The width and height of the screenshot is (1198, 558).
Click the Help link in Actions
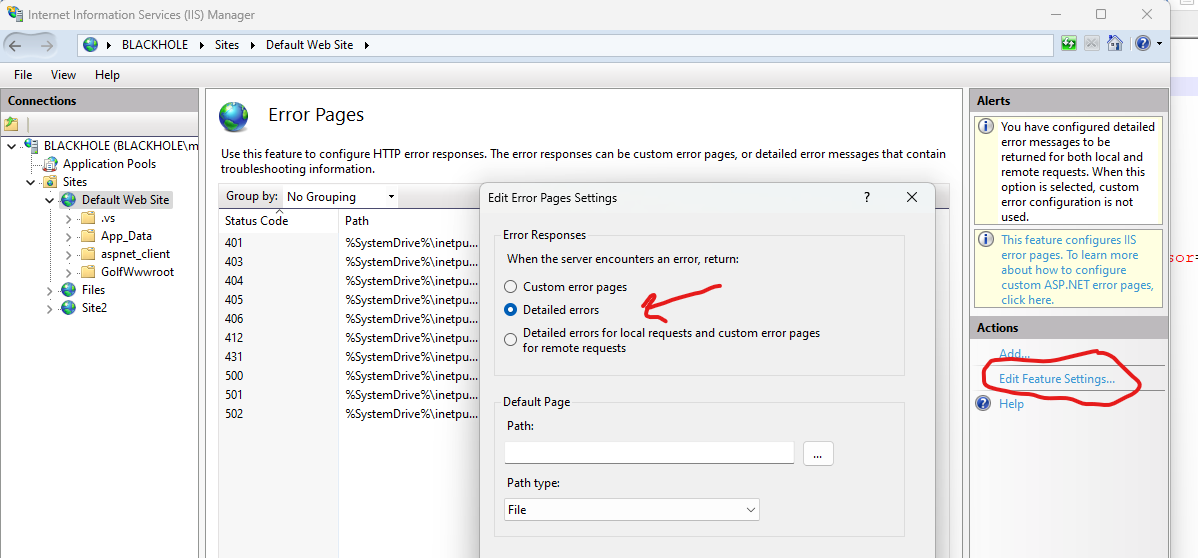coord(1011,404)
